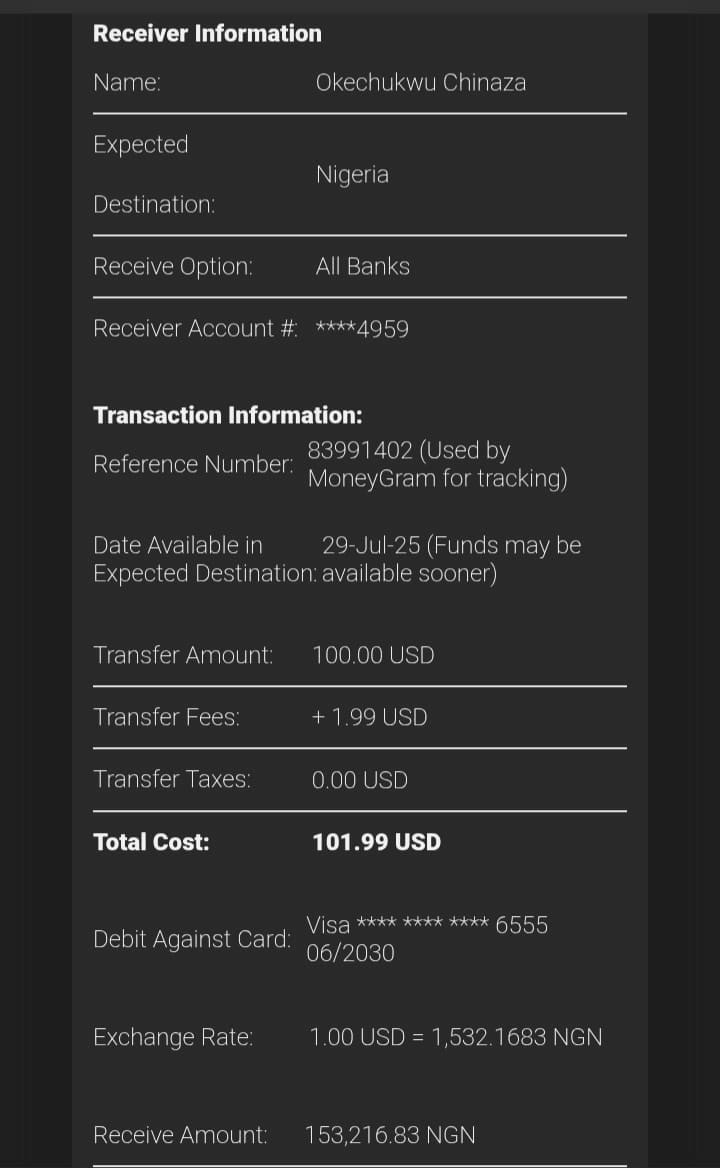Click the Transaction Information heading
Screen dimensions: 720x1168
(x=227, y=415)
